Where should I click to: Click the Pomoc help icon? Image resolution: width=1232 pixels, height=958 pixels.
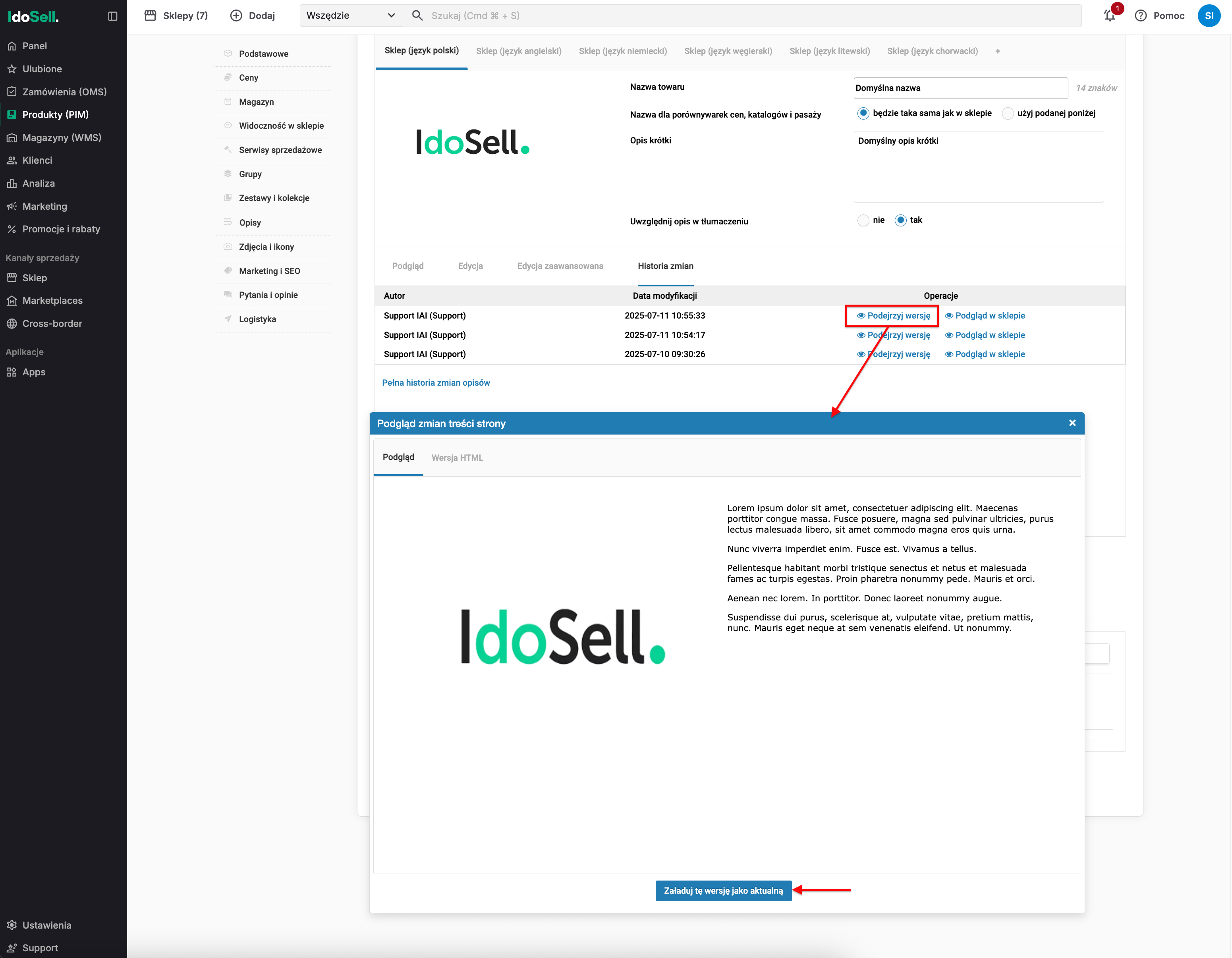[x=1141, y=16]
